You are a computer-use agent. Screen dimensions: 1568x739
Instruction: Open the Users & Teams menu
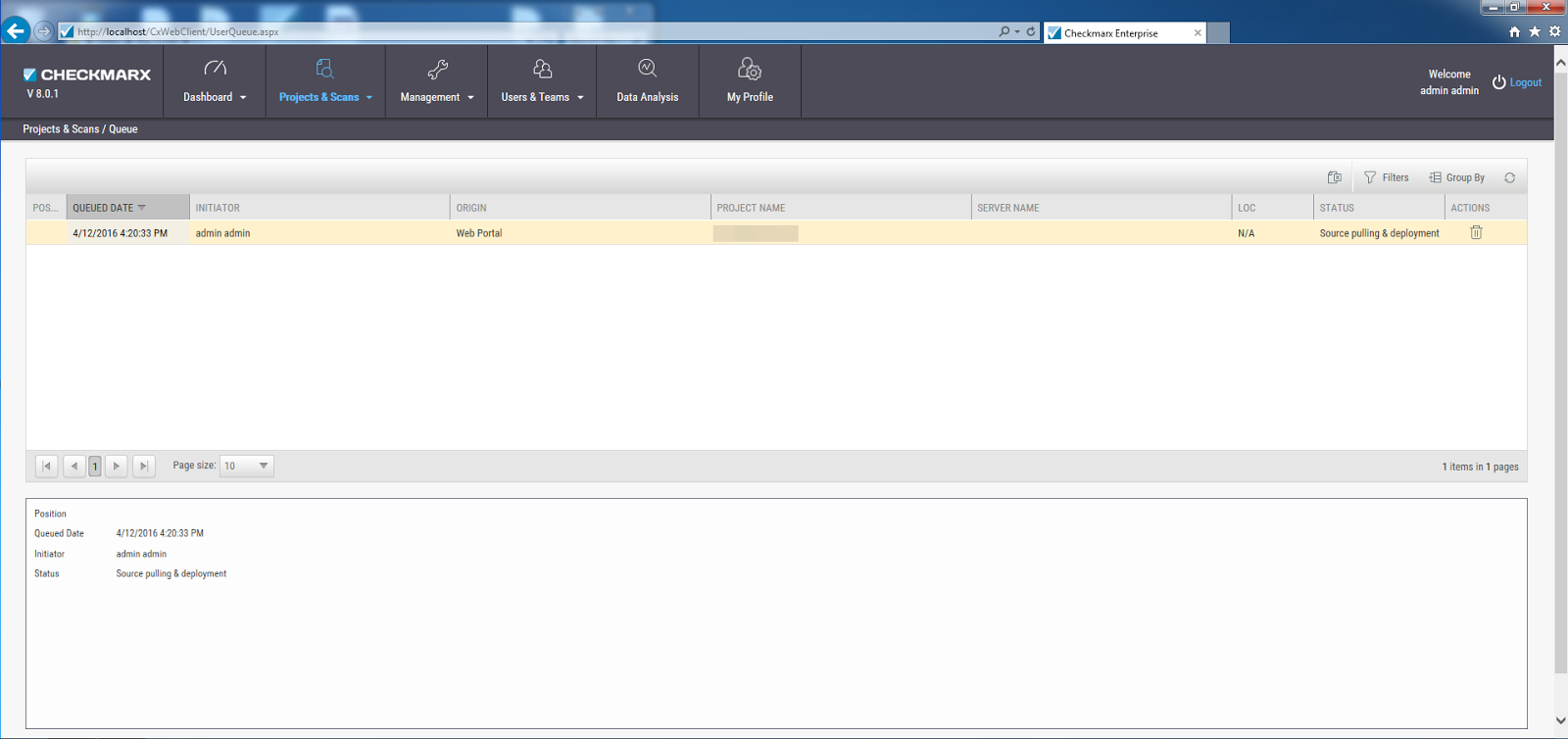coord(542,81)
